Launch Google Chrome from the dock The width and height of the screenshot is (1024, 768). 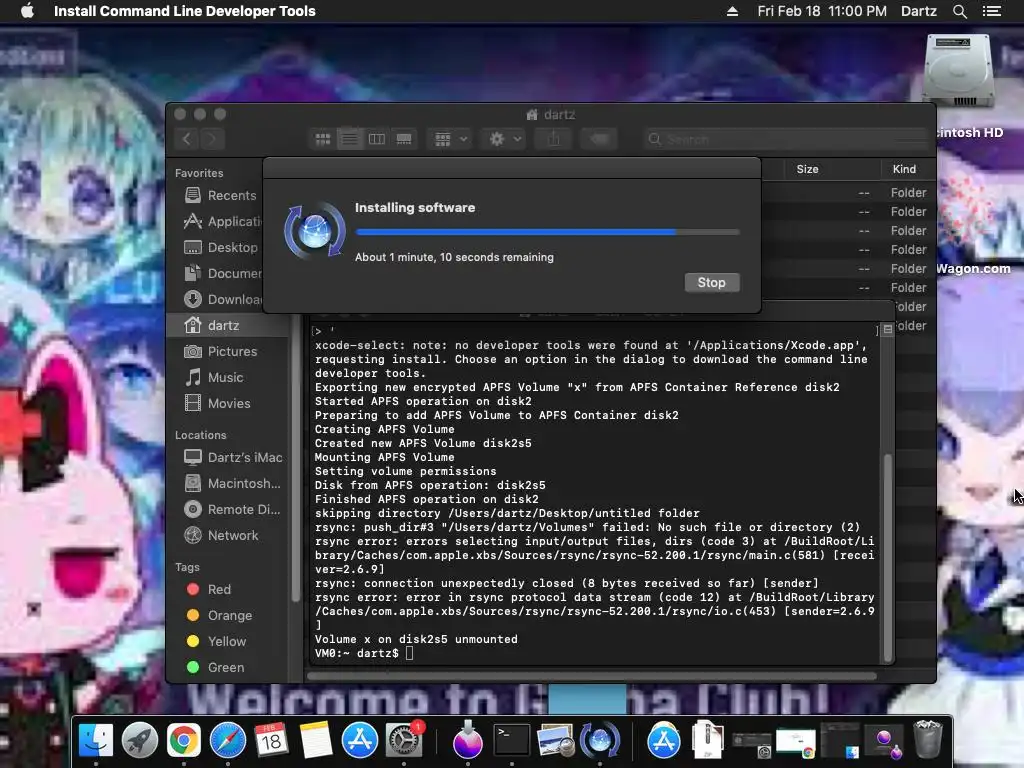point(184,741)
